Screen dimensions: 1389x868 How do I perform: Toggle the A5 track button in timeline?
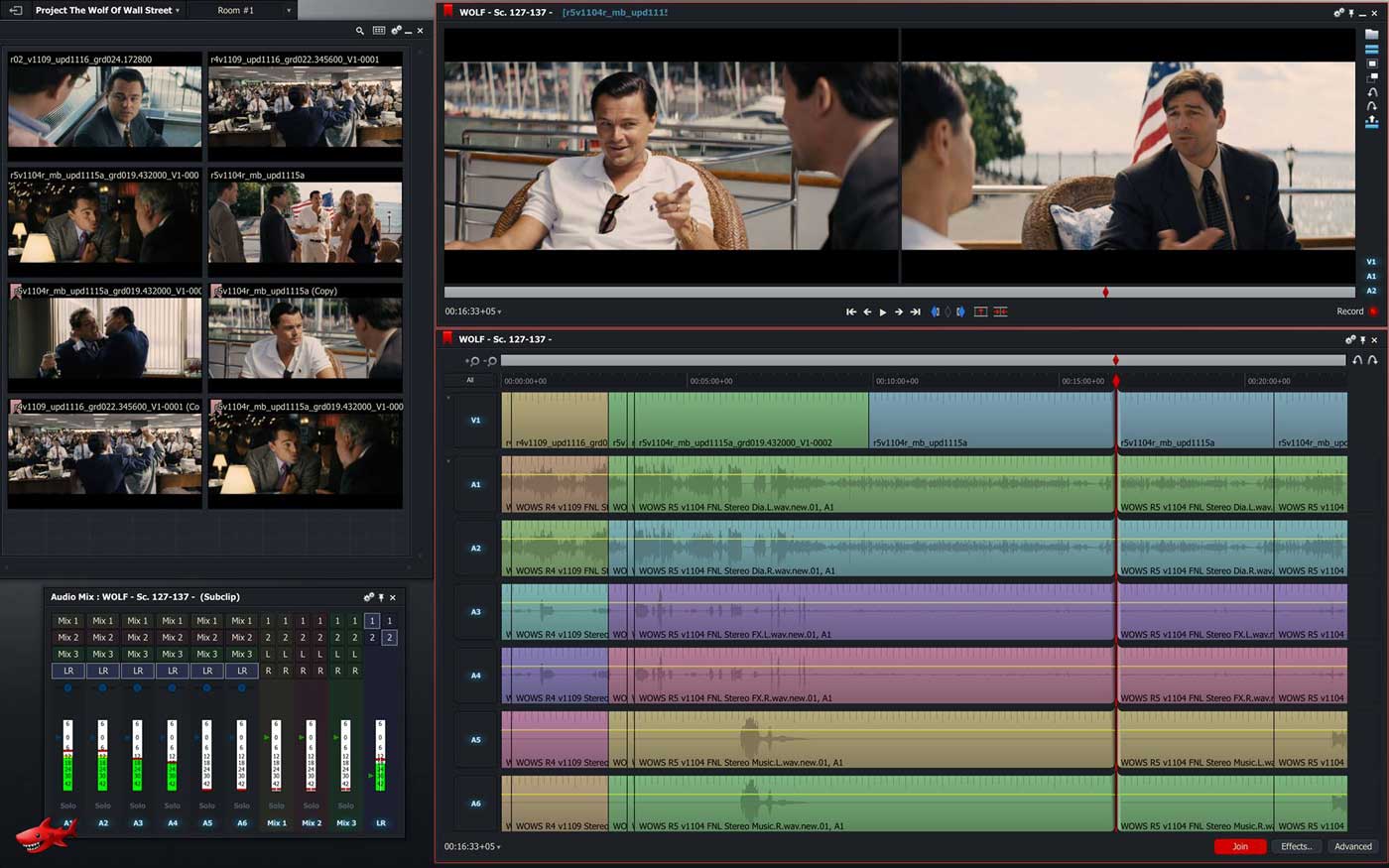[475, 740]
